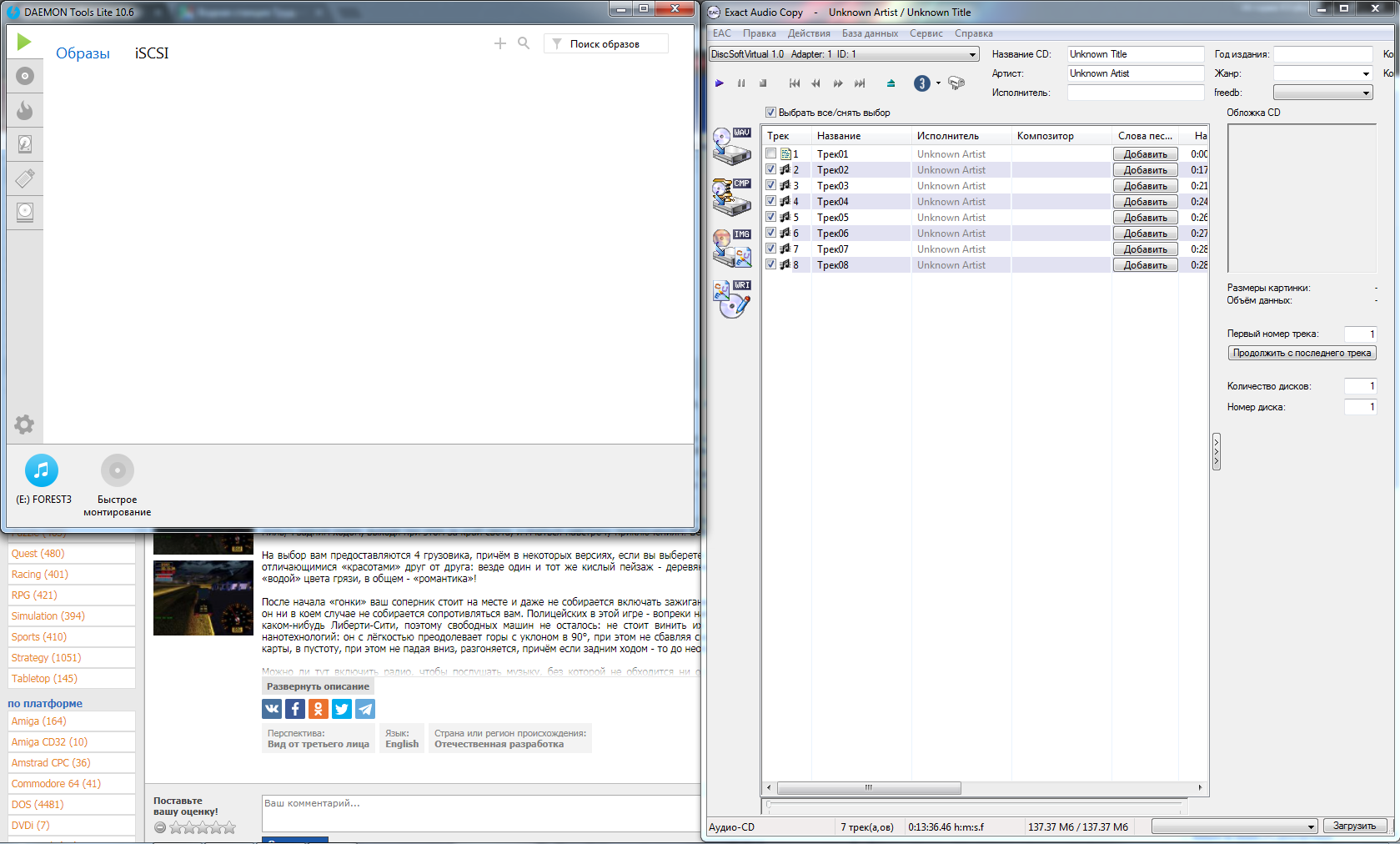Image resolution: width=1400 pixels, height=844 pixels.
Task: Select the (E:) FOREST3 virtual drive
Action: pyautogui.click(x=42, y=470)
